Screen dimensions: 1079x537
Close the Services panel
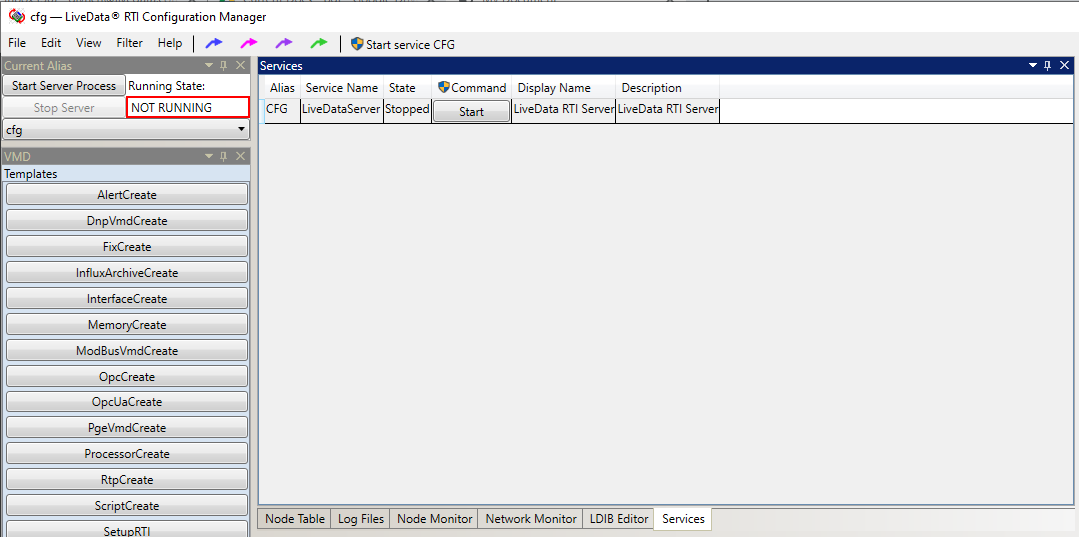1065,65
